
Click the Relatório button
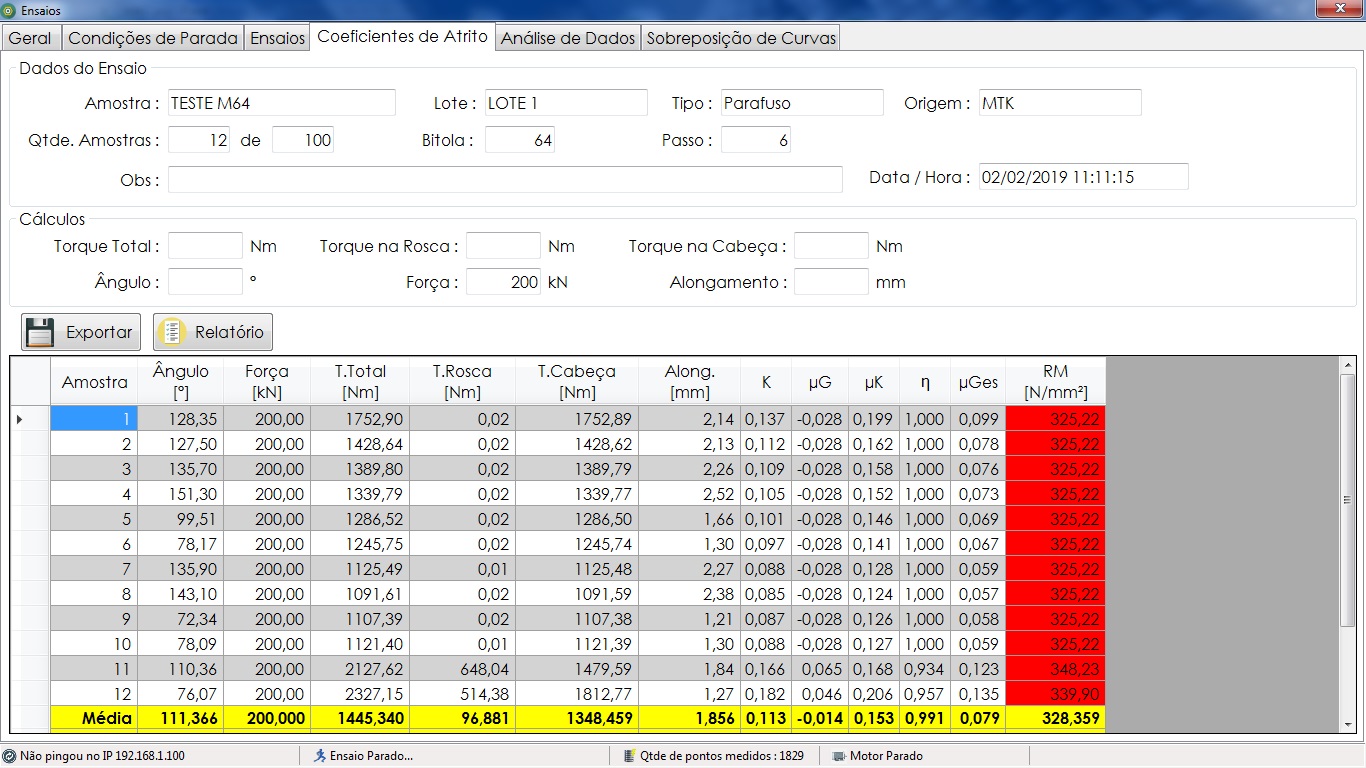[x=213, y=332]
